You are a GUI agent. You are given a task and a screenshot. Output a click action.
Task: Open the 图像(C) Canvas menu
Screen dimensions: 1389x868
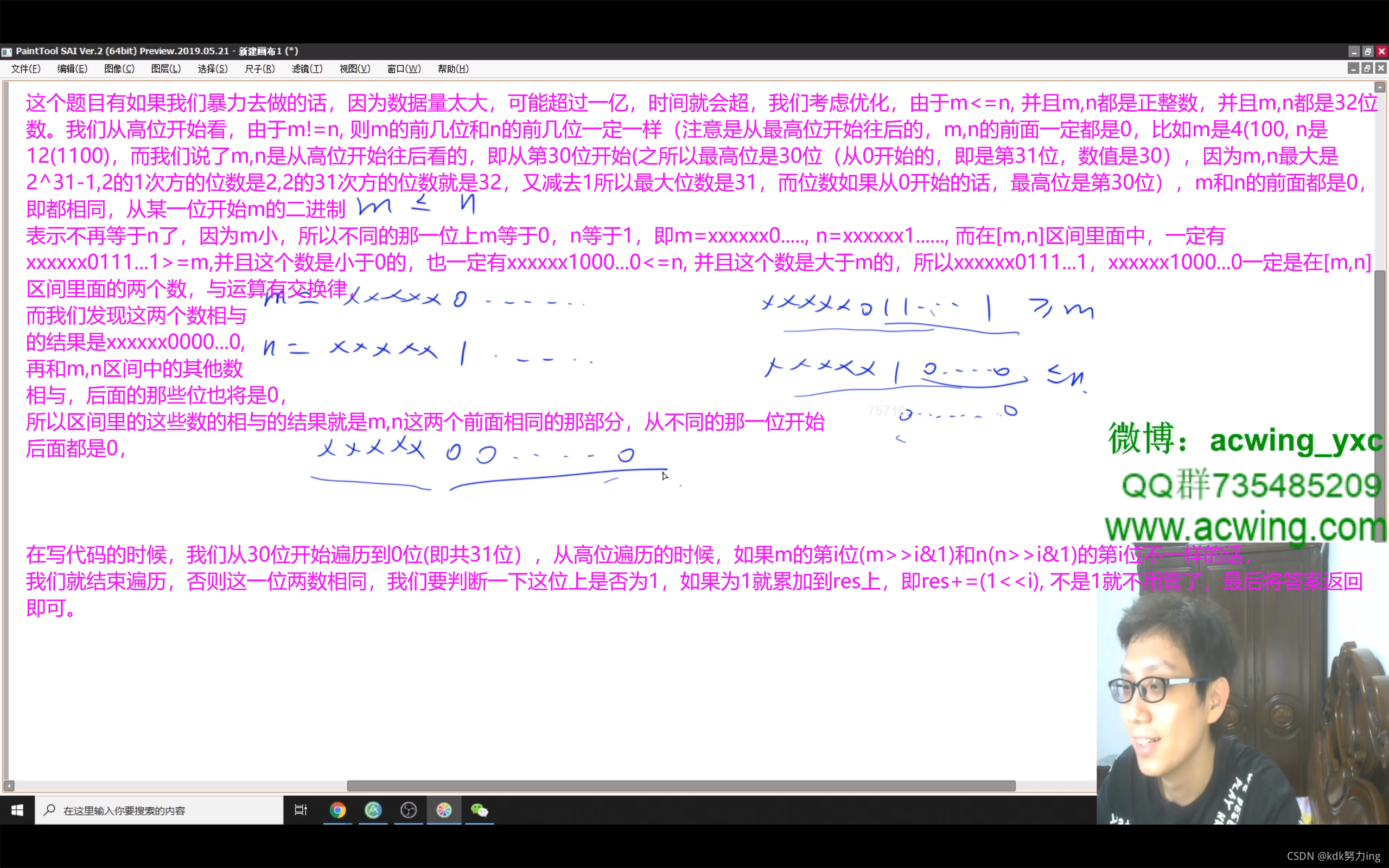click(x=119, y=69)
